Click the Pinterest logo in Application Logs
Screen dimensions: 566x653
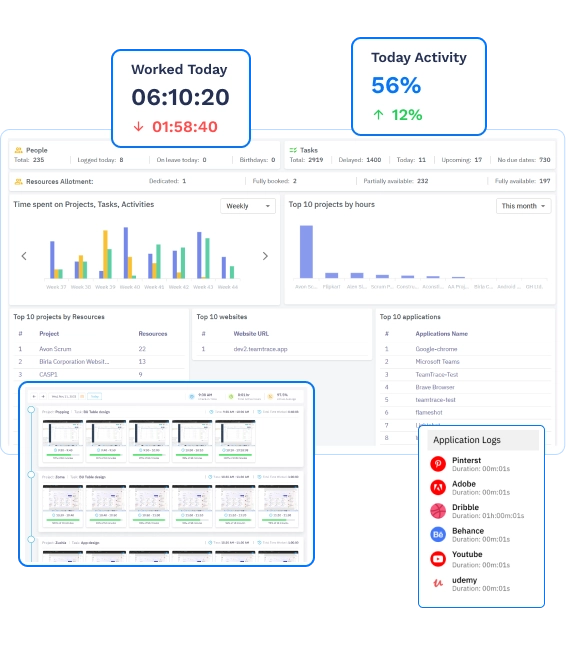point(438,464)
